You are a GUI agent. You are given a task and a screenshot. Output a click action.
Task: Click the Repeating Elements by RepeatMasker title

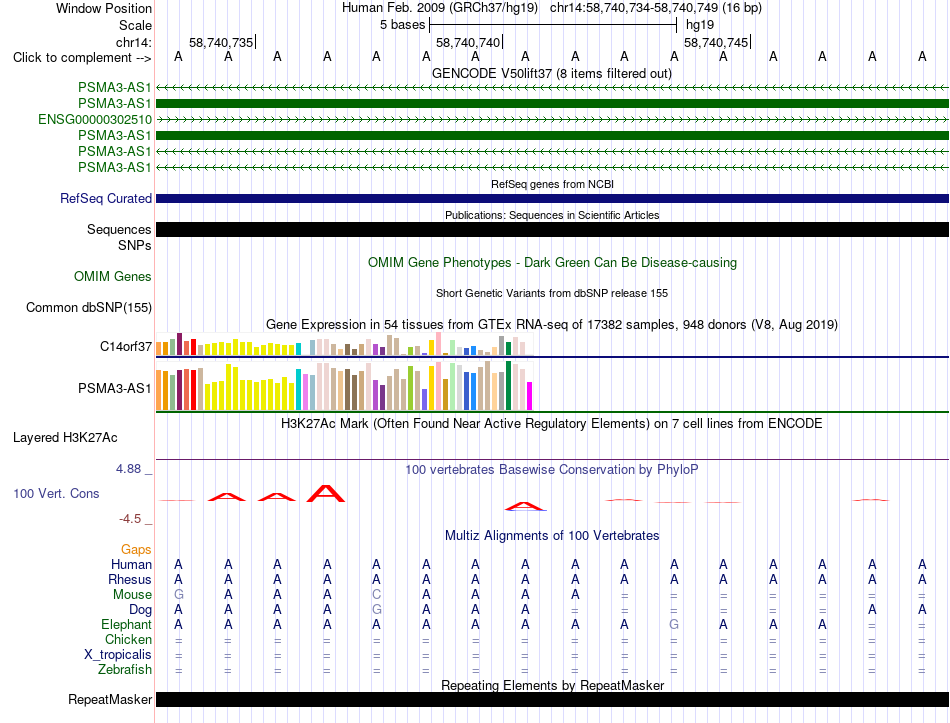click(x=552, y=685)
